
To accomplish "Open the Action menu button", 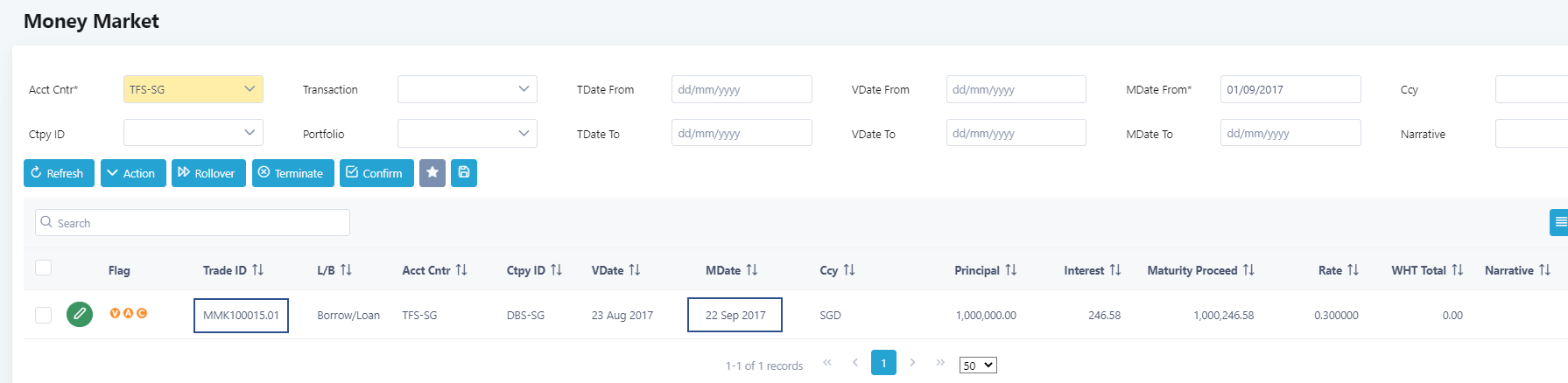I will 133,173.
